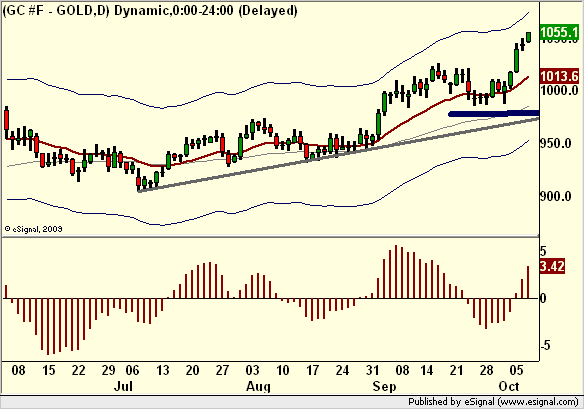Click the date label '21' on time axis
This screenshot has height=409, width=584.
click(456, 370)
